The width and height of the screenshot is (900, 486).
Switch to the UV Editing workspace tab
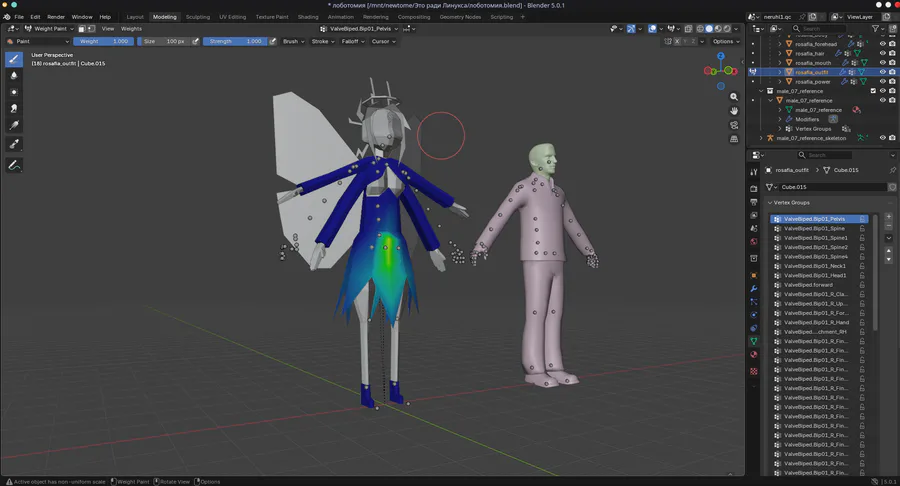pyautogui.click(x=232, y=17)
